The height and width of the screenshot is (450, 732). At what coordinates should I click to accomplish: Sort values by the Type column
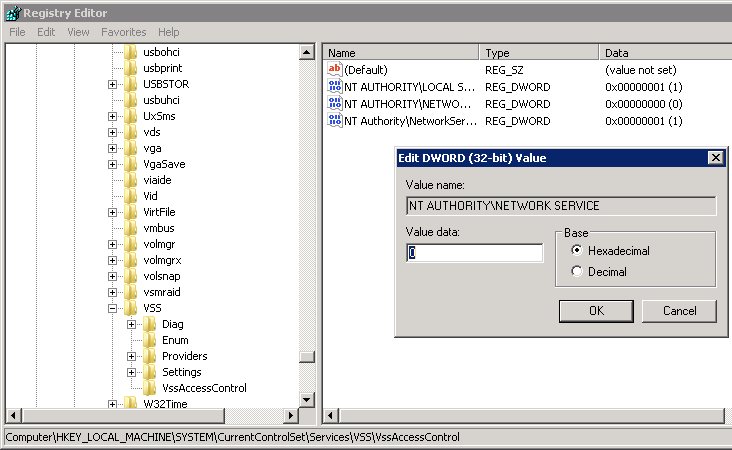pos(539,53)
